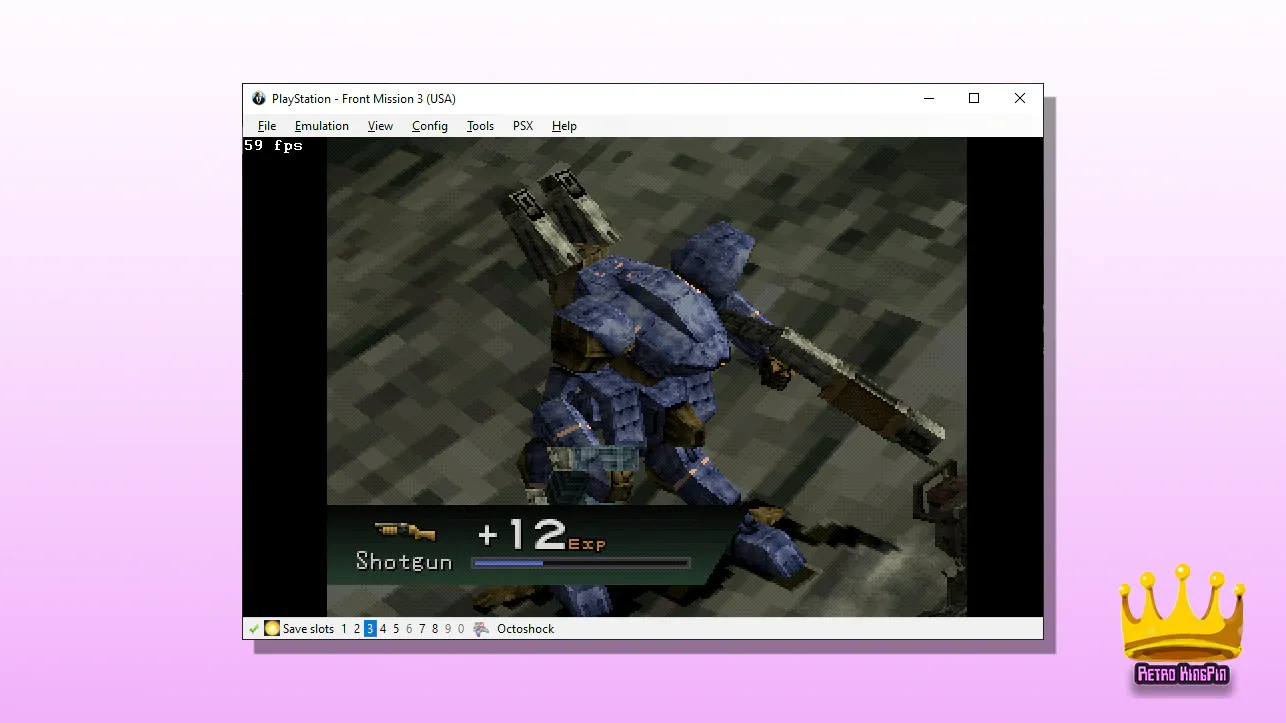Maximize the emulator window

(974, 98)
